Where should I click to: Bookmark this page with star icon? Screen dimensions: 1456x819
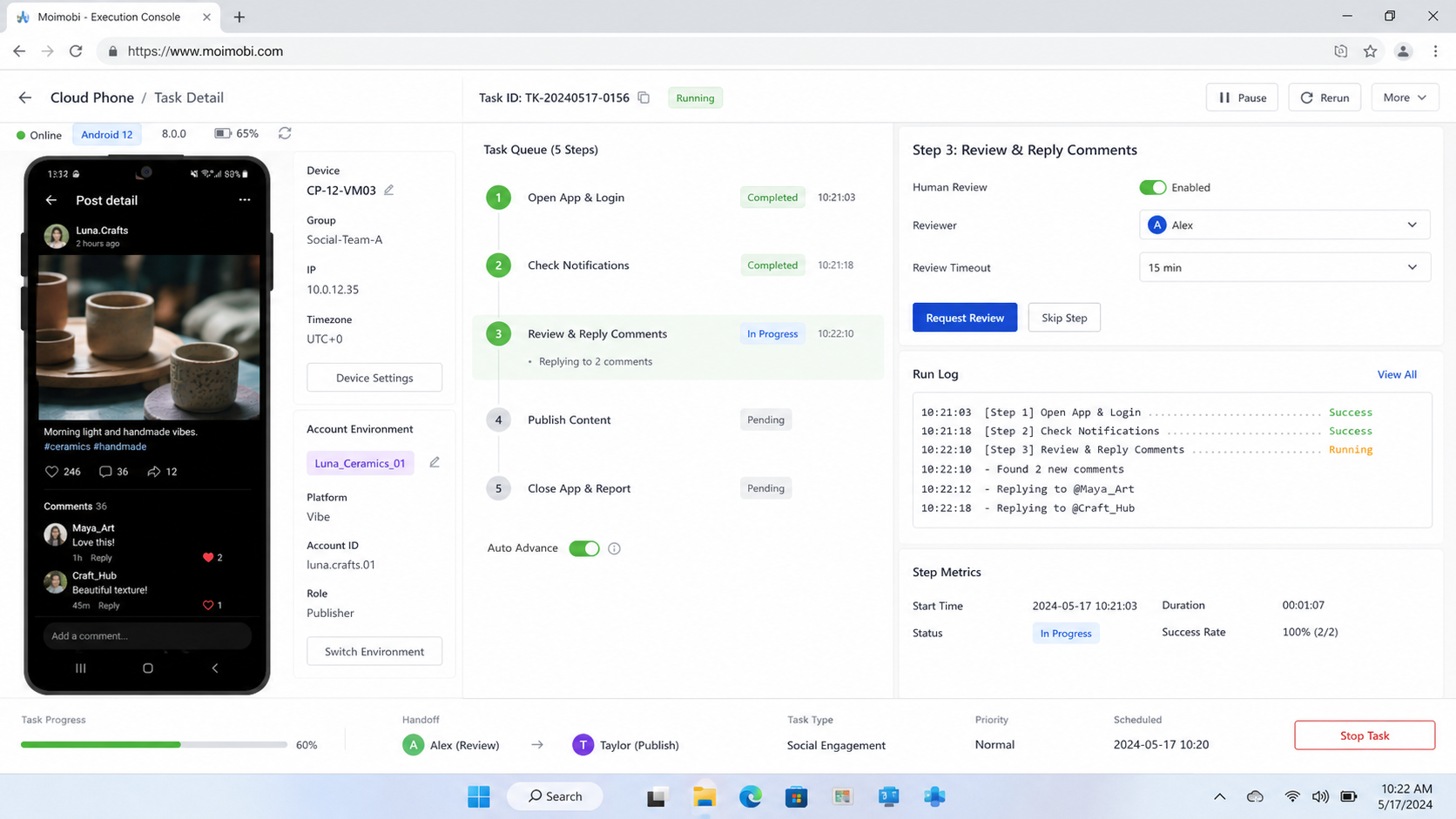tap(1370, 51)
